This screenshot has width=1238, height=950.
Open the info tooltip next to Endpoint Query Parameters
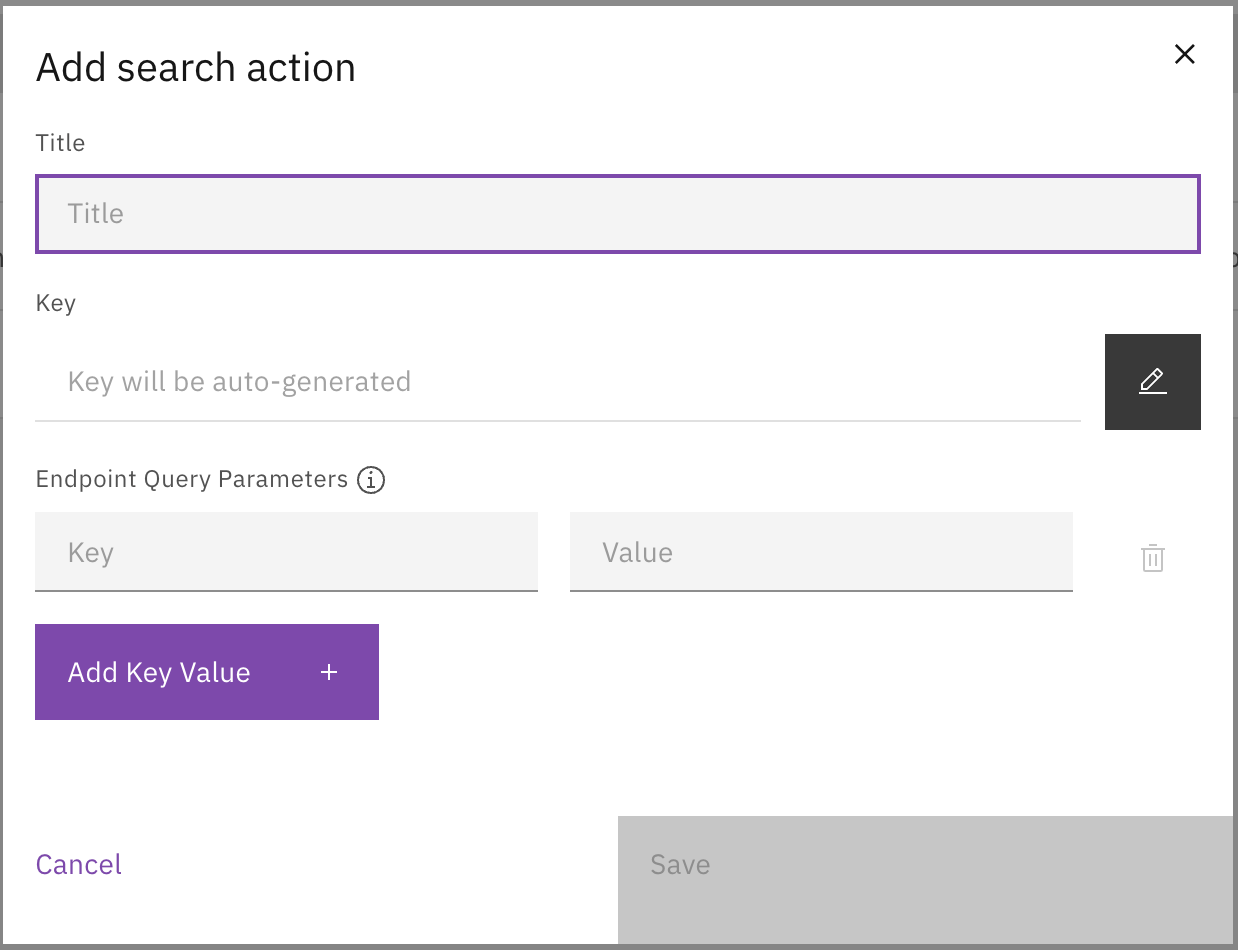click(370, 480)
